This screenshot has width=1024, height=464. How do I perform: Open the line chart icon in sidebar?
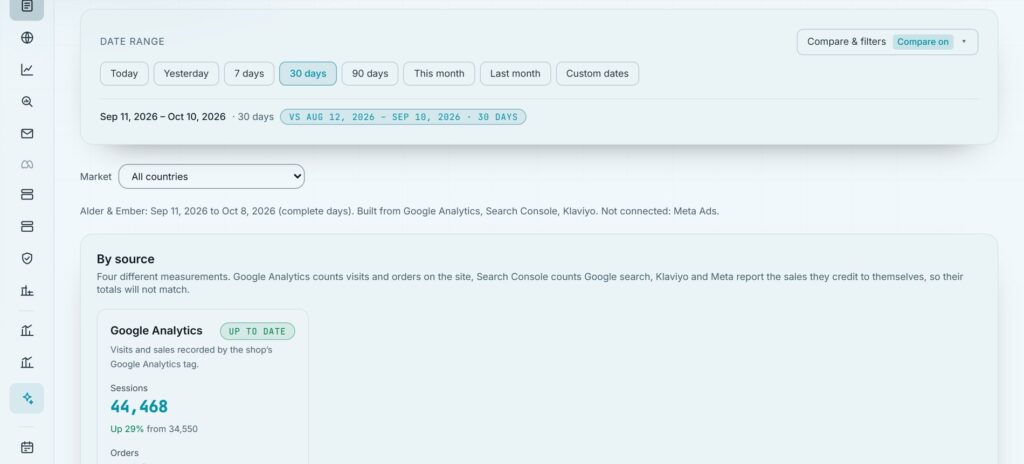27,70
